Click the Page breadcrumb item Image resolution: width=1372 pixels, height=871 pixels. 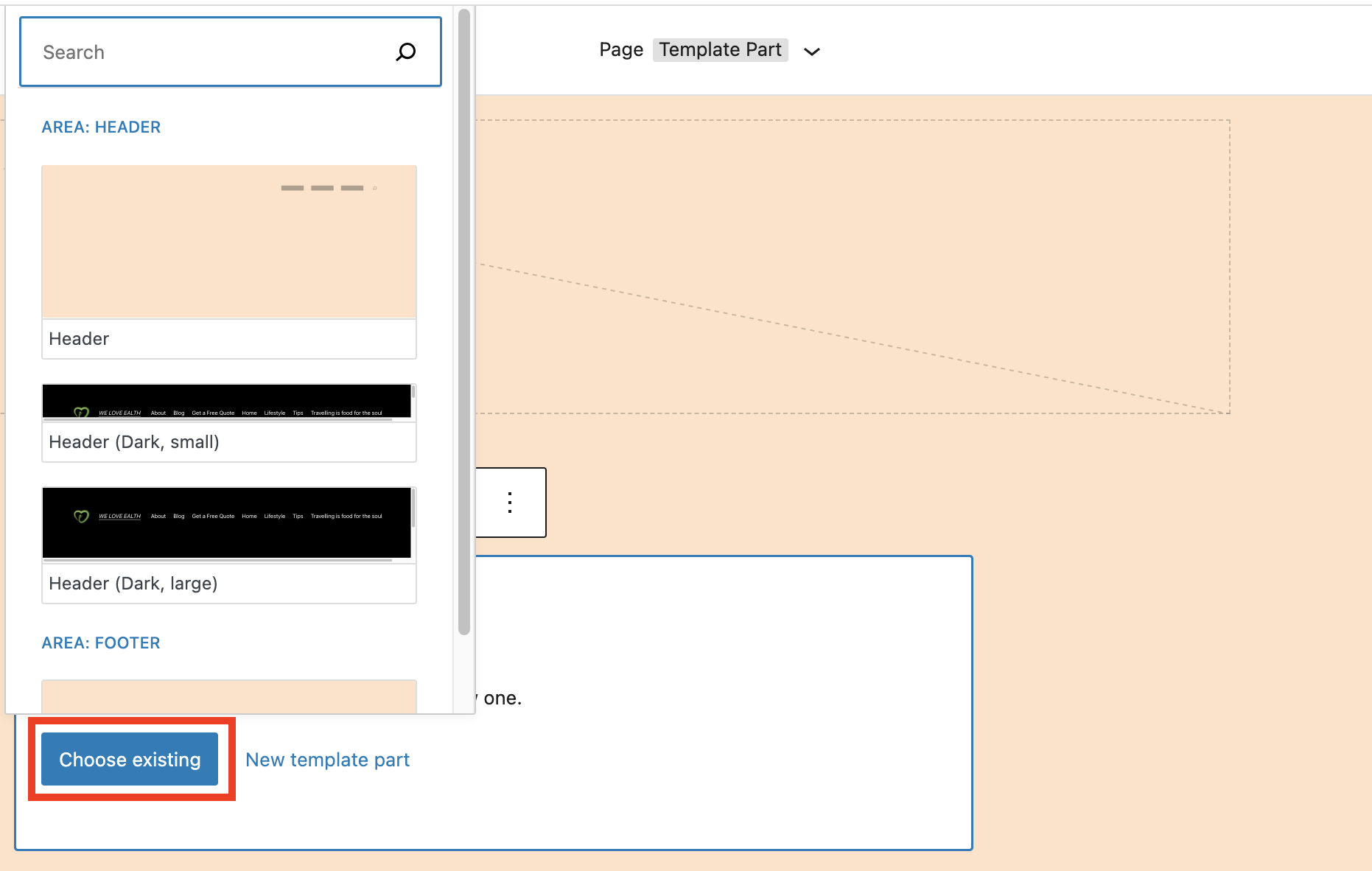(x=620, y=49)
